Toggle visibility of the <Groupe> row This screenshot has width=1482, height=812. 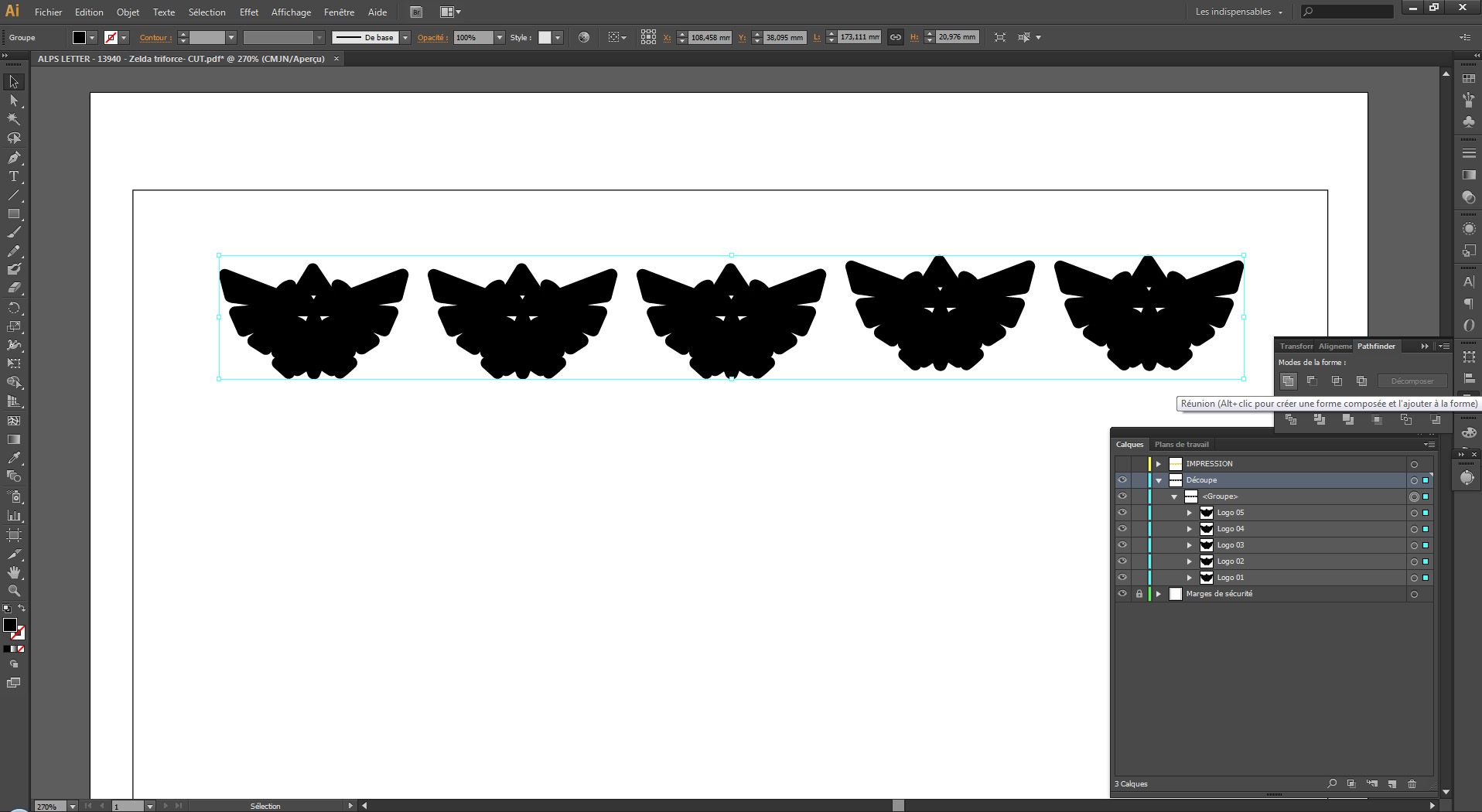coord(1122,496)
